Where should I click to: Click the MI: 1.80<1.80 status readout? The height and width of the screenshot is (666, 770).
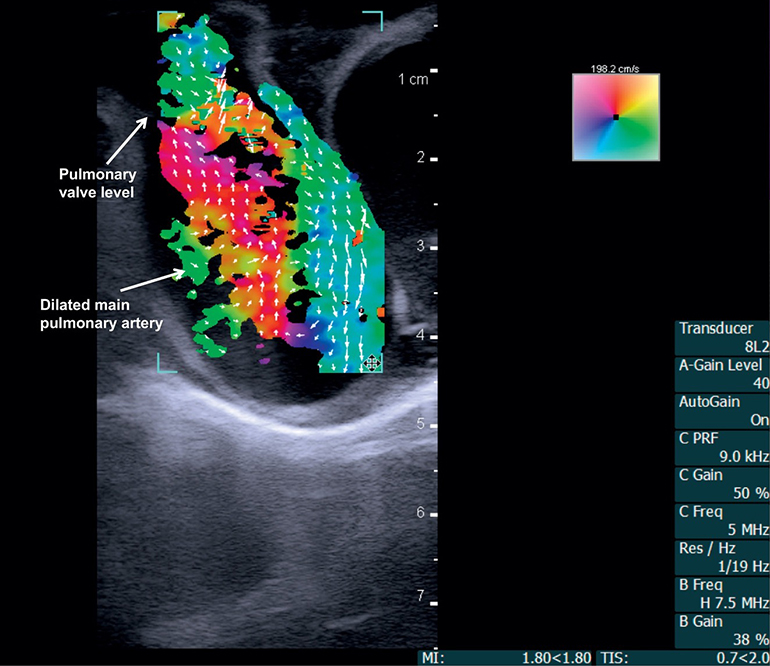(x=506, y=658)
